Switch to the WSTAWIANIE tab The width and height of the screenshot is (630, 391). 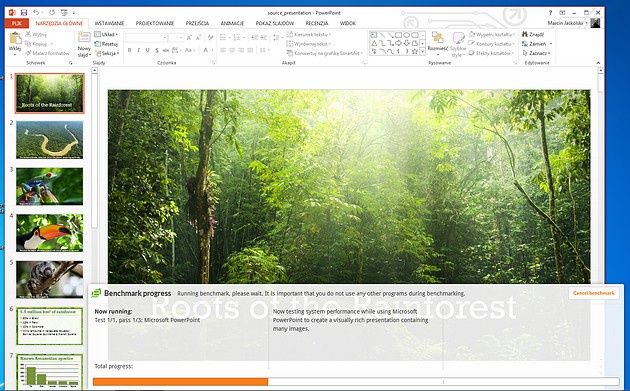tap(109, 23)
